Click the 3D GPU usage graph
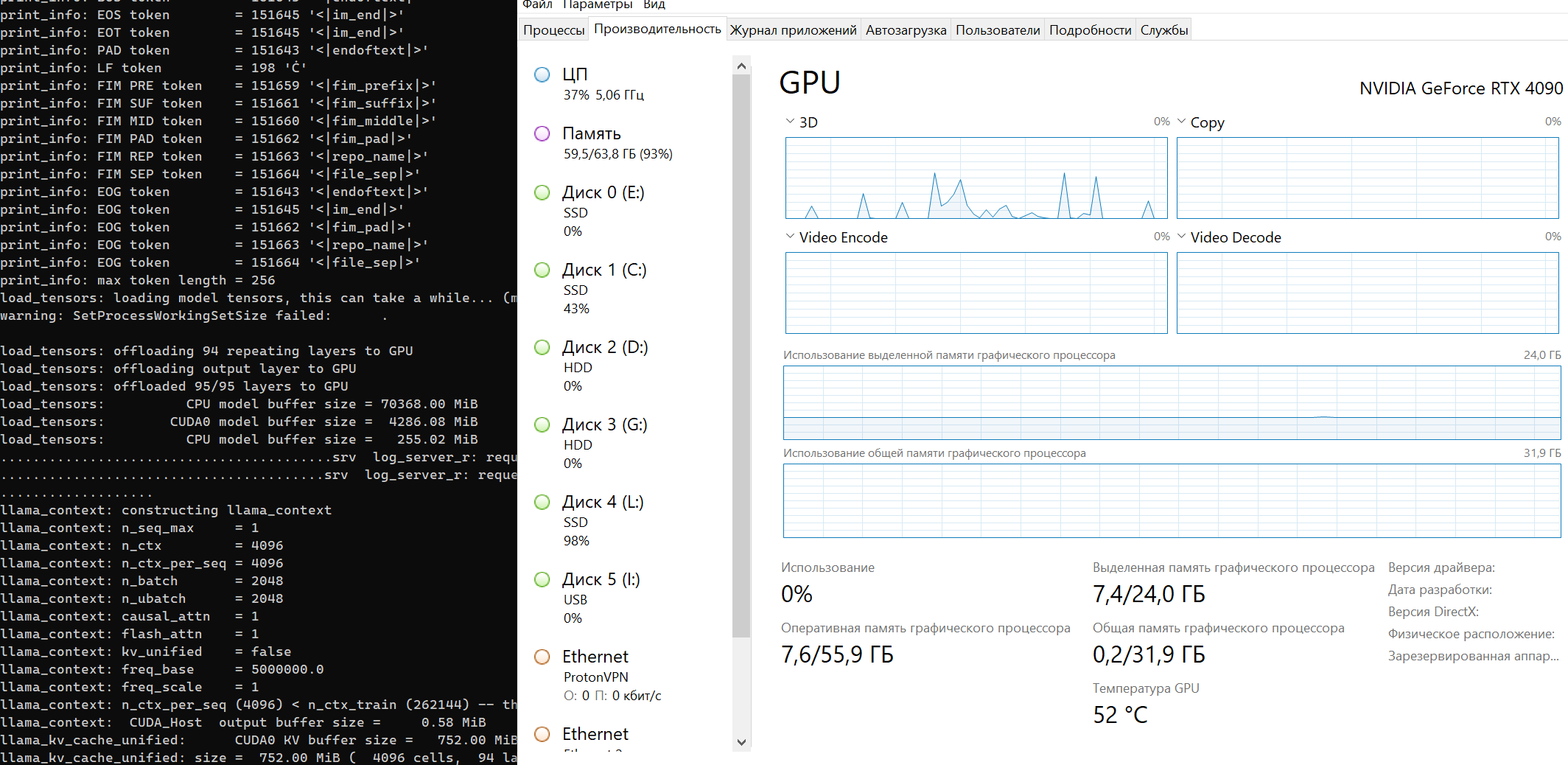Viewport: 1568px width, 765px height. [976, 178]
